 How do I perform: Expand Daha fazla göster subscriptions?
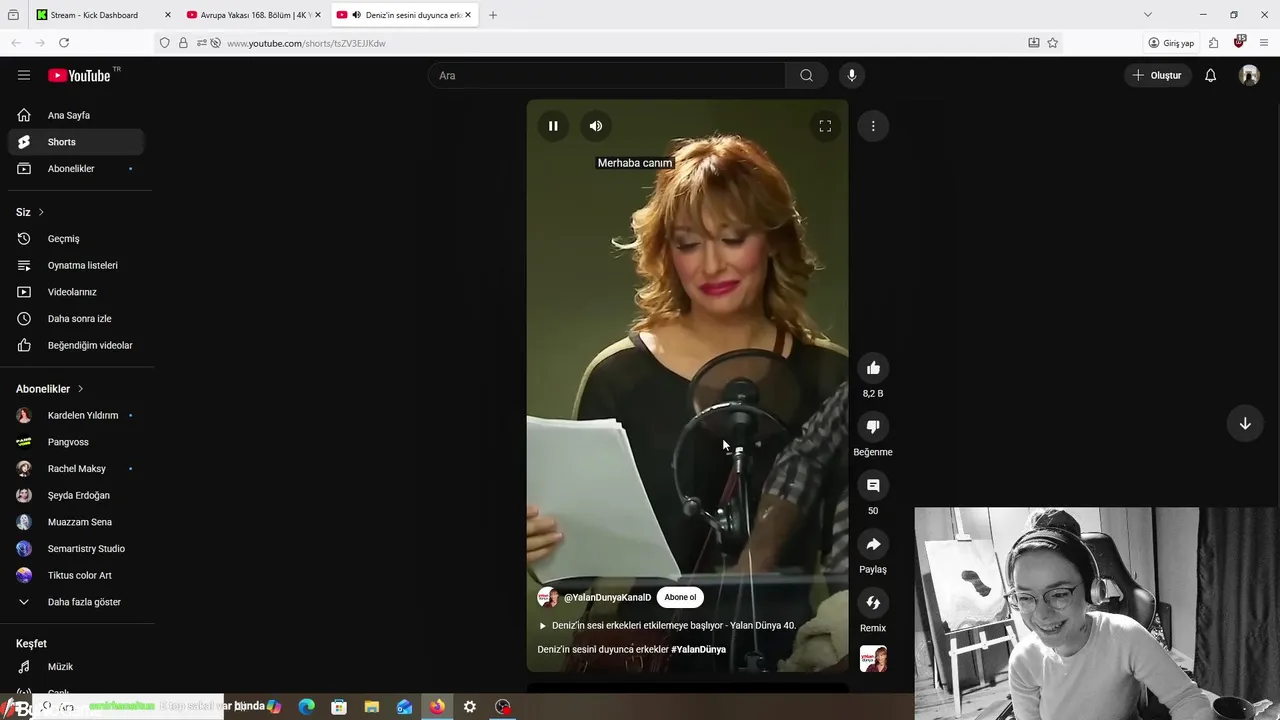tap(76, 602)
